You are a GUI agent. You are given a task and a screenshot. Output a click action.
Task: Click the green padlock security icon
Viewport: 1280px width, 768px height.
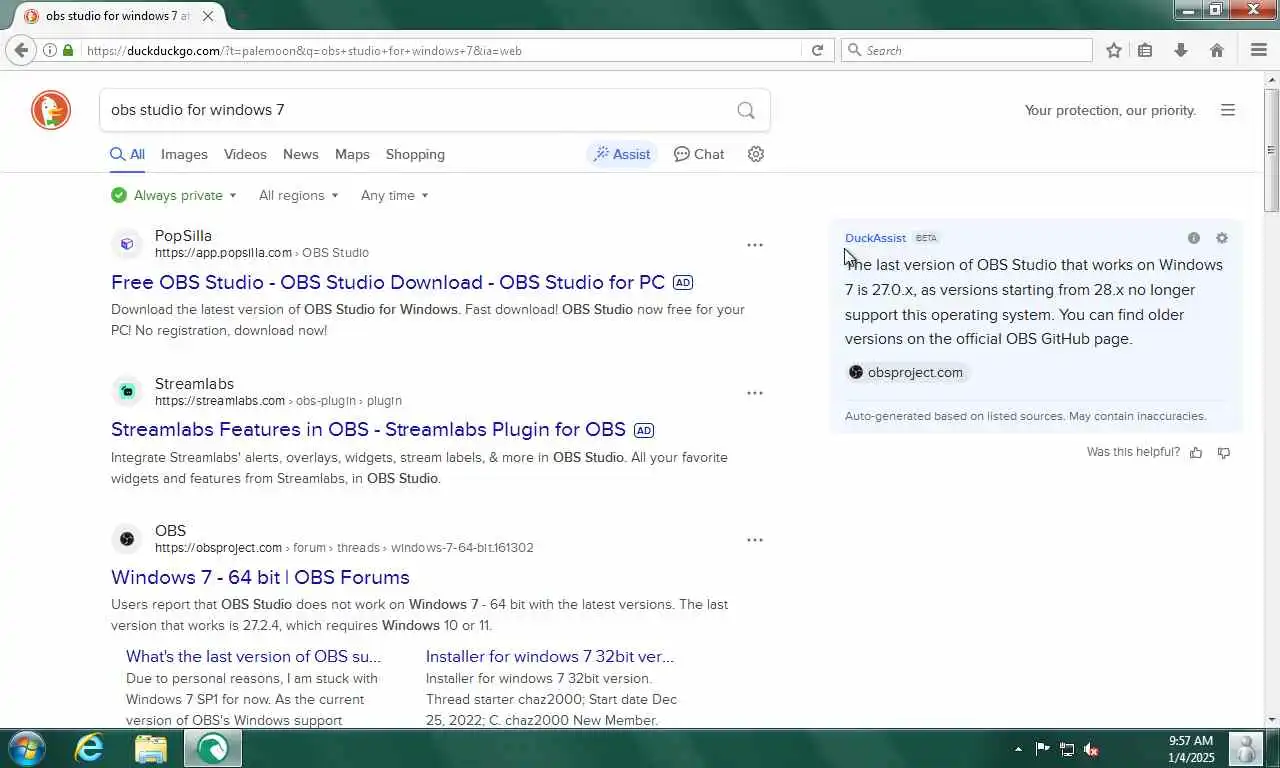[x=68, y=50]
